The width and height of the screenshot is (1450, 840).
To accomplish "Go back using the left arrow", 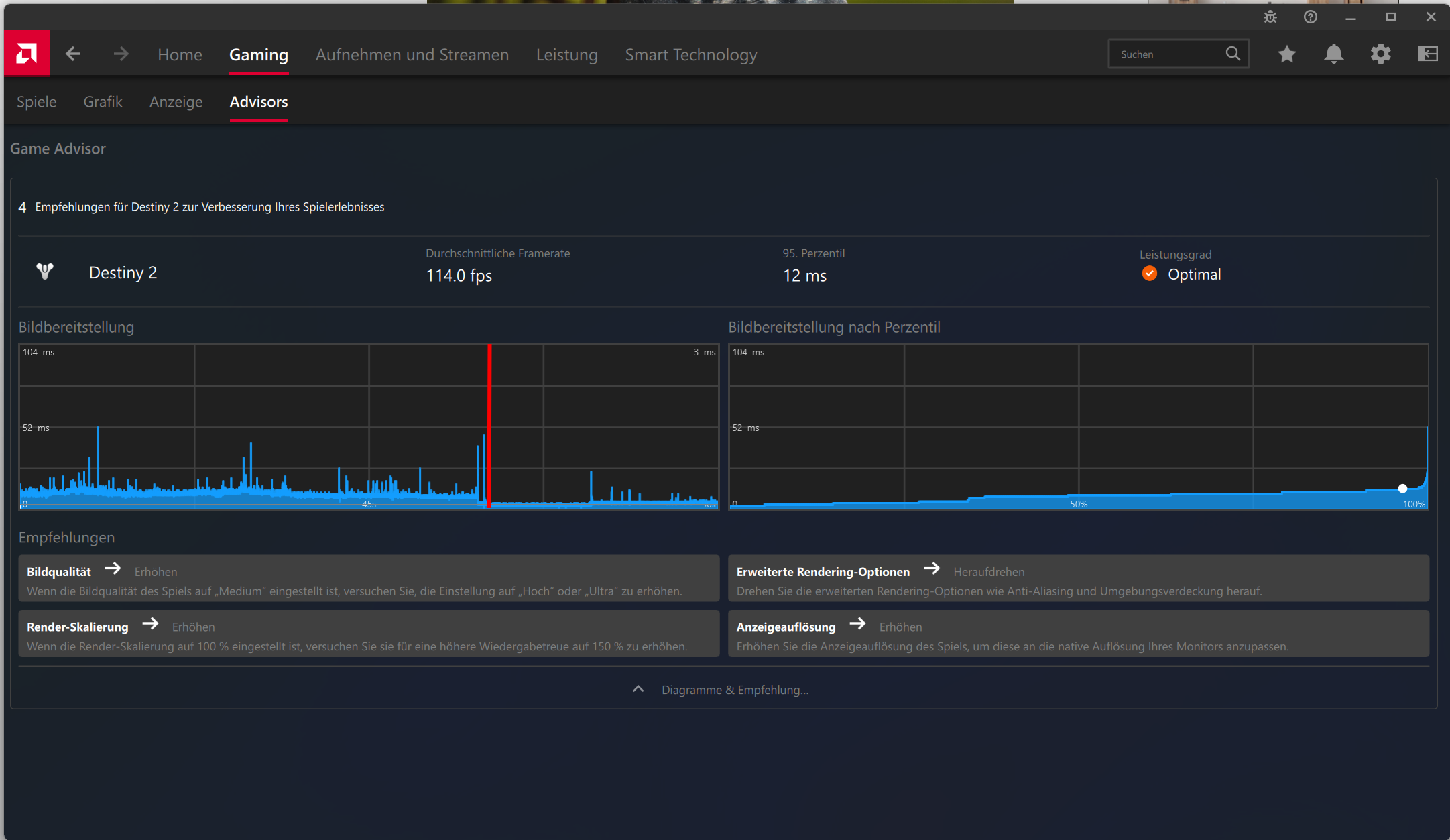I will point(73,54).
